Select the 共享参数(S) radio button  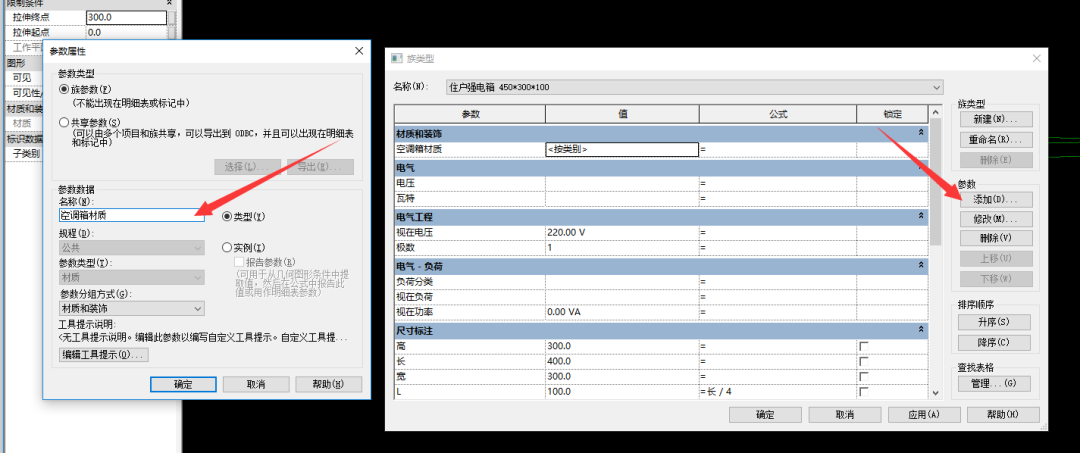pos(65,122)
